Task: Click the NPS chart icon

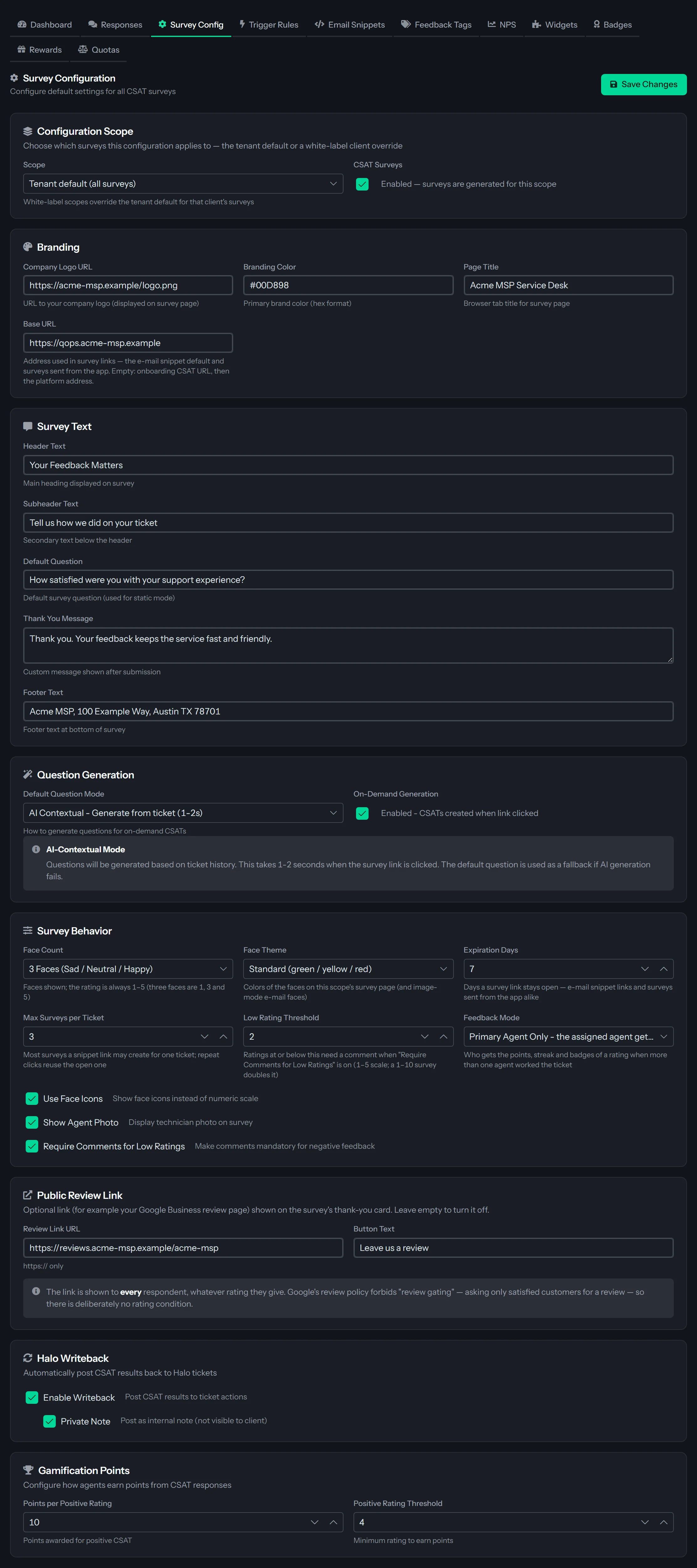Action: 492,24
